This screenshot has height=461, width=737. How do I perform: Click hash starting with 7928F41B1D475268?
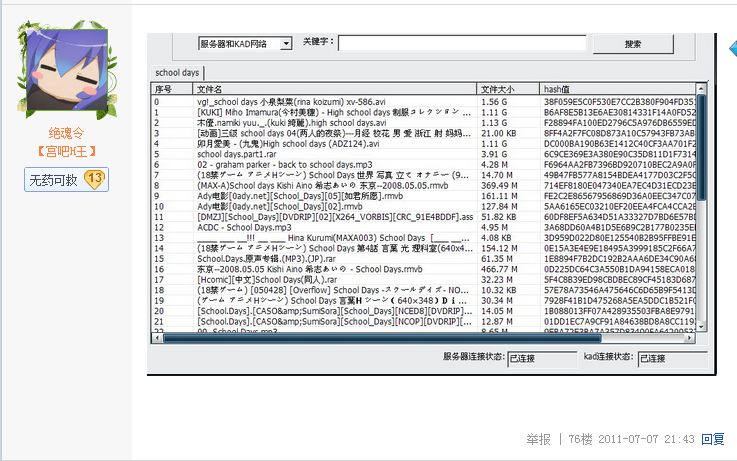[x=619, y=301]
